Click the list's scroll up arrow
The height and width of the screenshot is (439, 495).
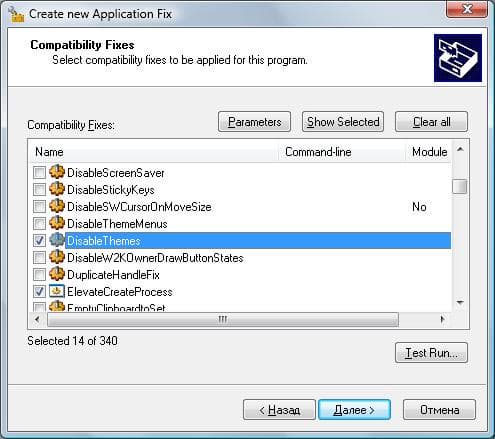coord(460,150)
